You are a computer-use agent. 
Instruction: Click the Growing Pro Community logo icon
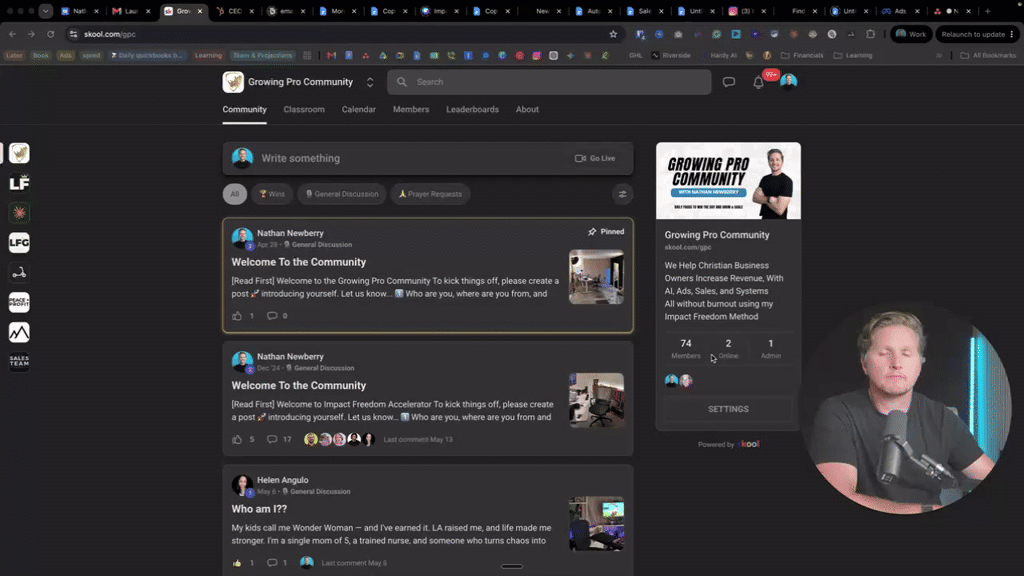[x=233, y=82]
